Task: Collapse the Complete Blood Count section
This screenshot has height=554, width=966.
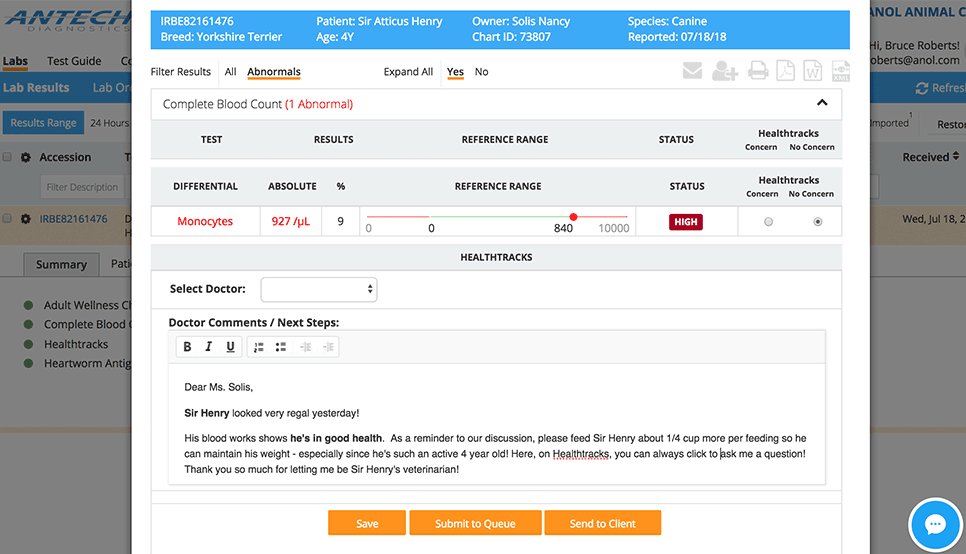Action: pos(822,103)
